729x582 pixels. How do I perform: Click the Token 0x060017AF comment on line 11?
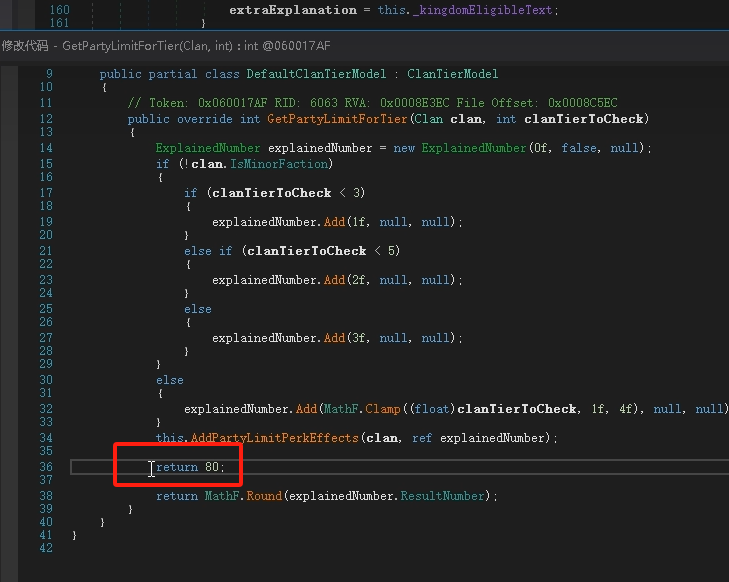coord(372,103)
